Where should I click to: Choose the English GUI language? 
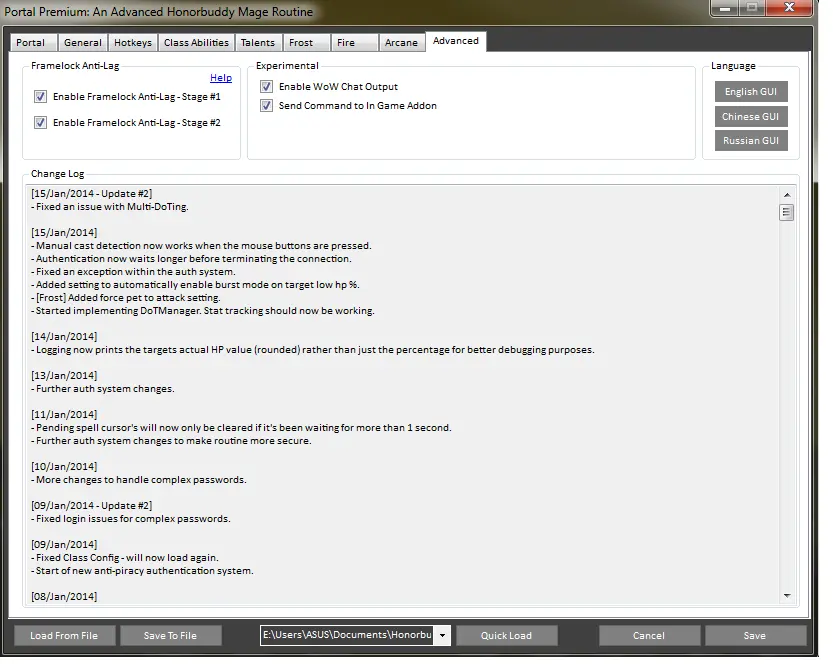pyautogui.click(x=751, y=92)
